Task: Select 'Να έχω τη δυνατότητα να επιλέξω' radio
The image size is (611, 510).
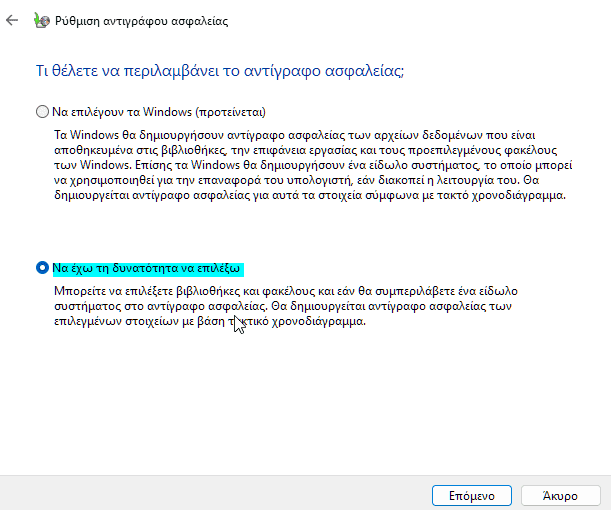Action: coord(42,268)
